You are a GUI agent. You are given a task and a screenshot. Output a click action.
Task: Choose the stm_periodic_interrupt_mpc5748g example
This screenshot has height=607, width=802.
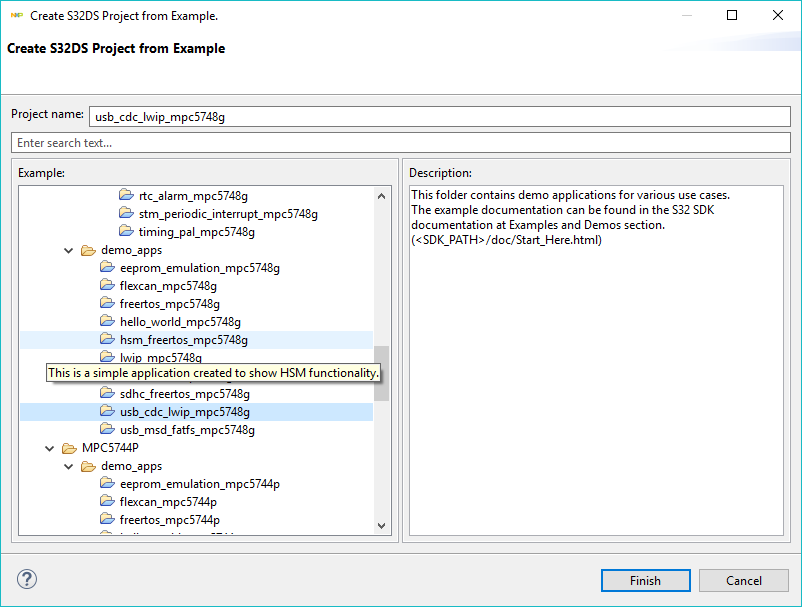[228, 214]
